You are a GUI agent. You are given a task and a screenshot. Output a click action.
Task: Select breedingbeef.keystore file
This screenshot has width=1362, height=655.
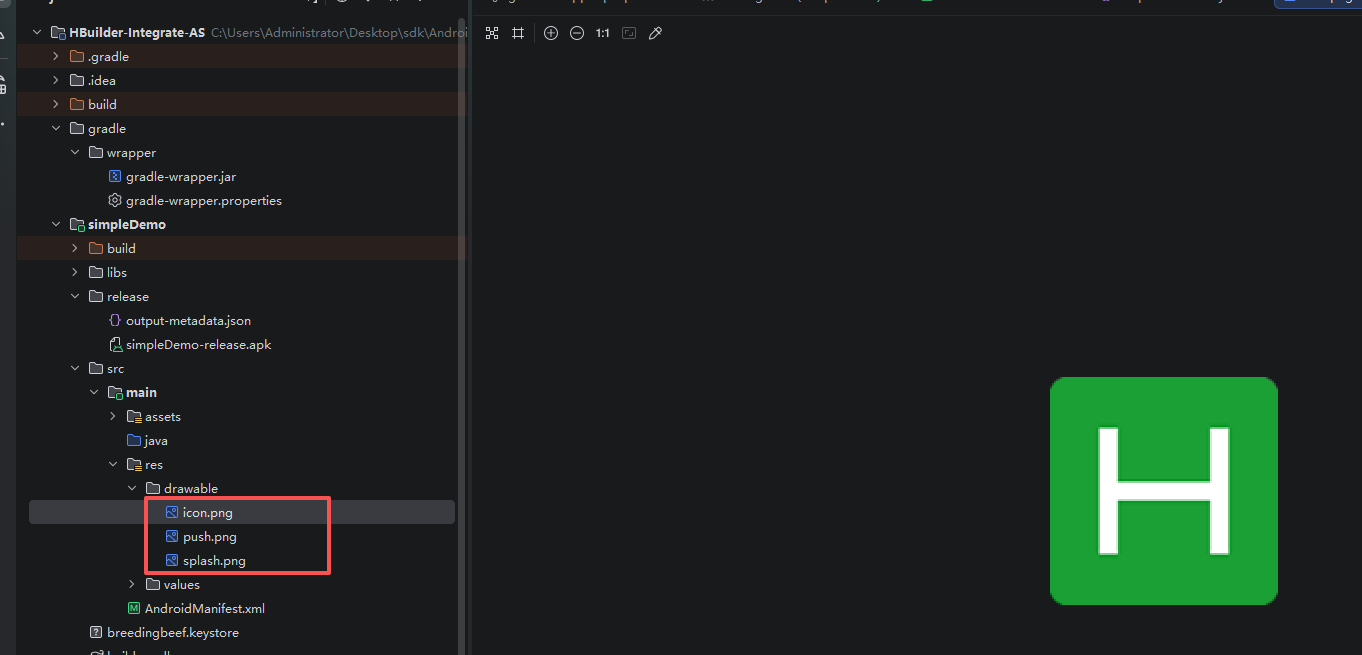(x=173, y=633)
